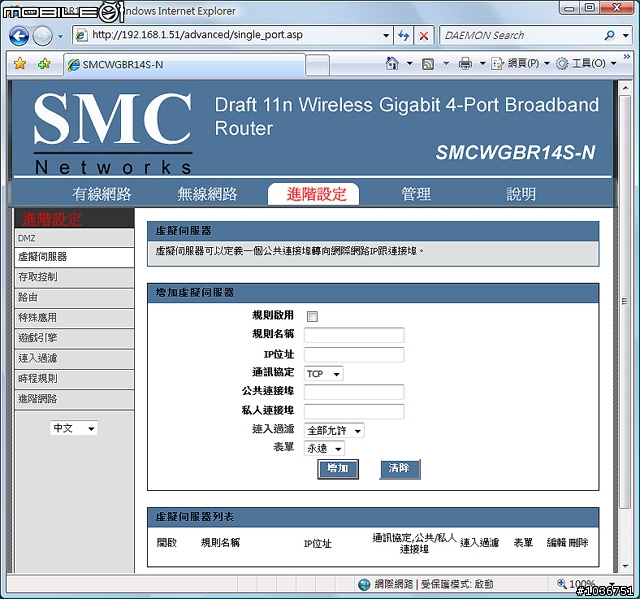Open the 連入過濾 全部允許 dropdown
This screenshot has height=599, width=640.
pos(334,430)
